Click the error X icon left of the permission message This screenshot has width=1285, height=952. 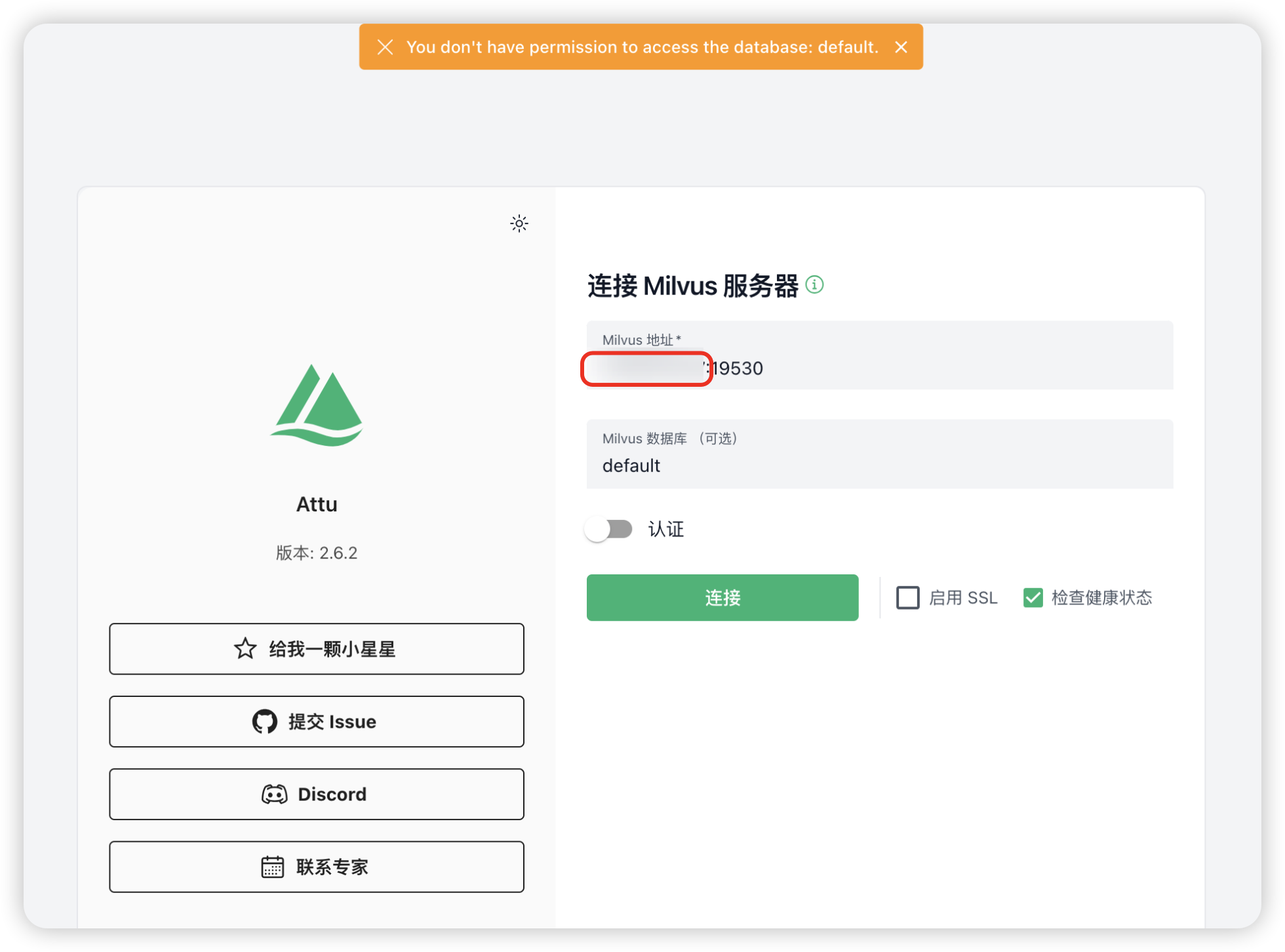(x=385, y=47)
